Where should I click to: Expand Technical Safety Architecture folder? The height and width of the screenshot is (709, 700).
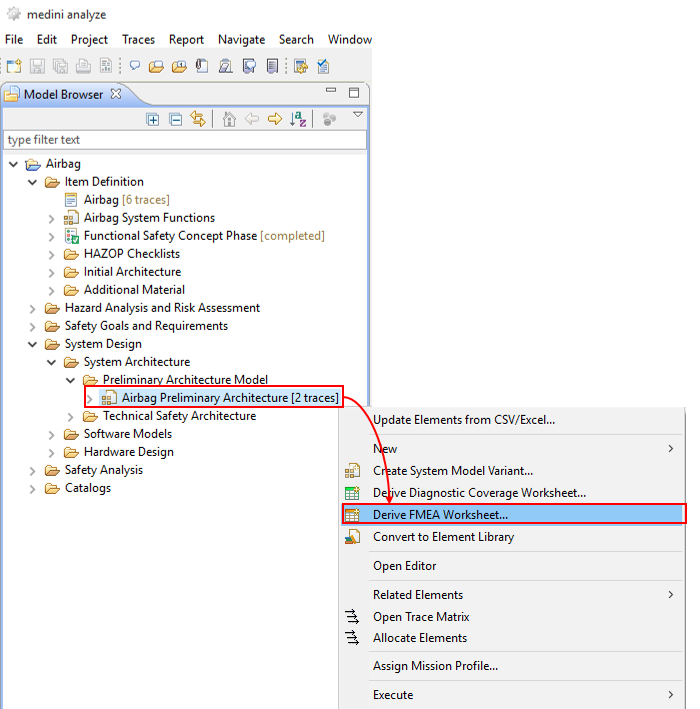coord(71,417)
